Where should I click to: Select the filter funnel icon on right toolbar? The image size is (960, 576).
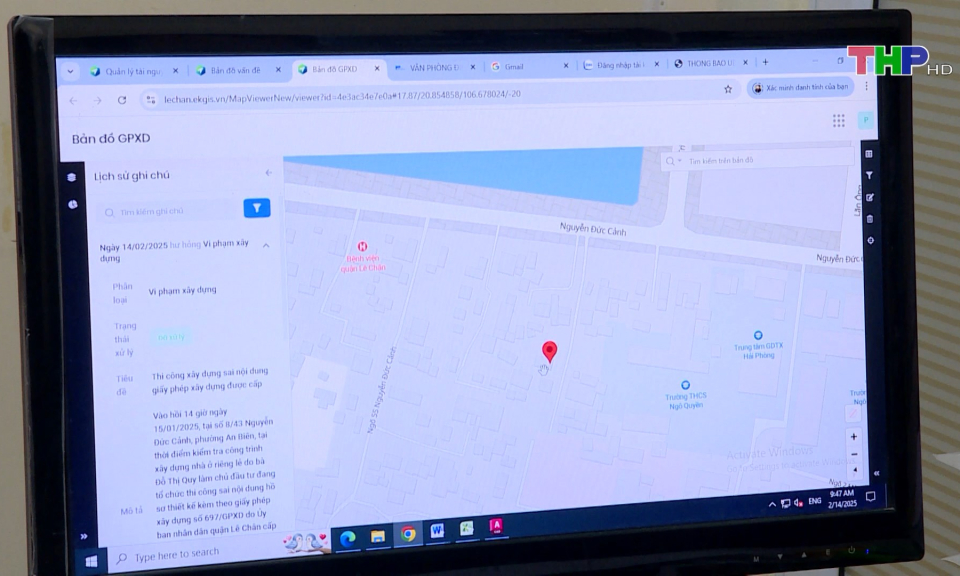(x=869, y=175)
